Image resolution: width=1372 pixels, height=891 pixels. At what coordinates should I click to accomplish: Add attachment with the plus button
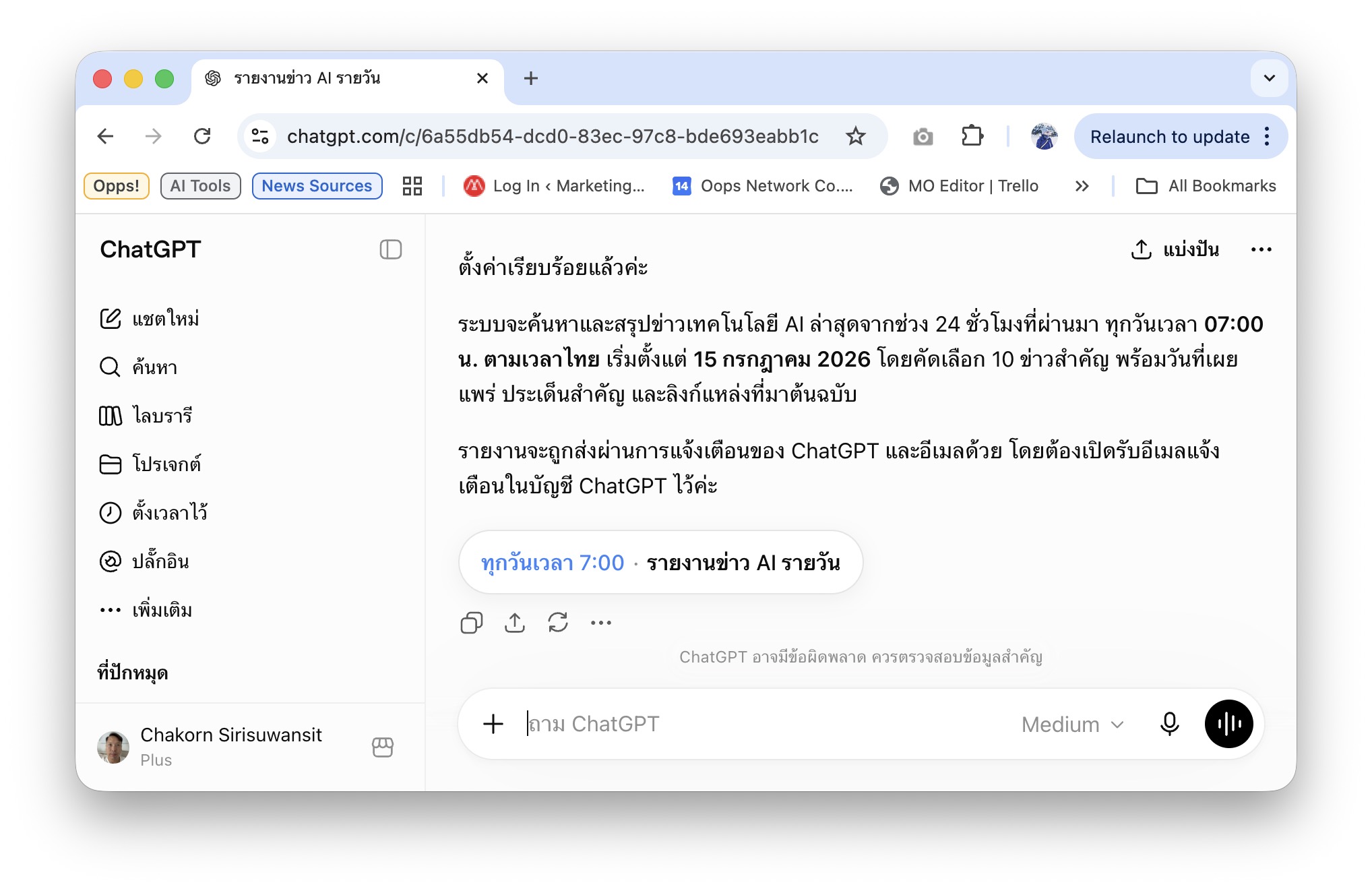coord(493,724)
